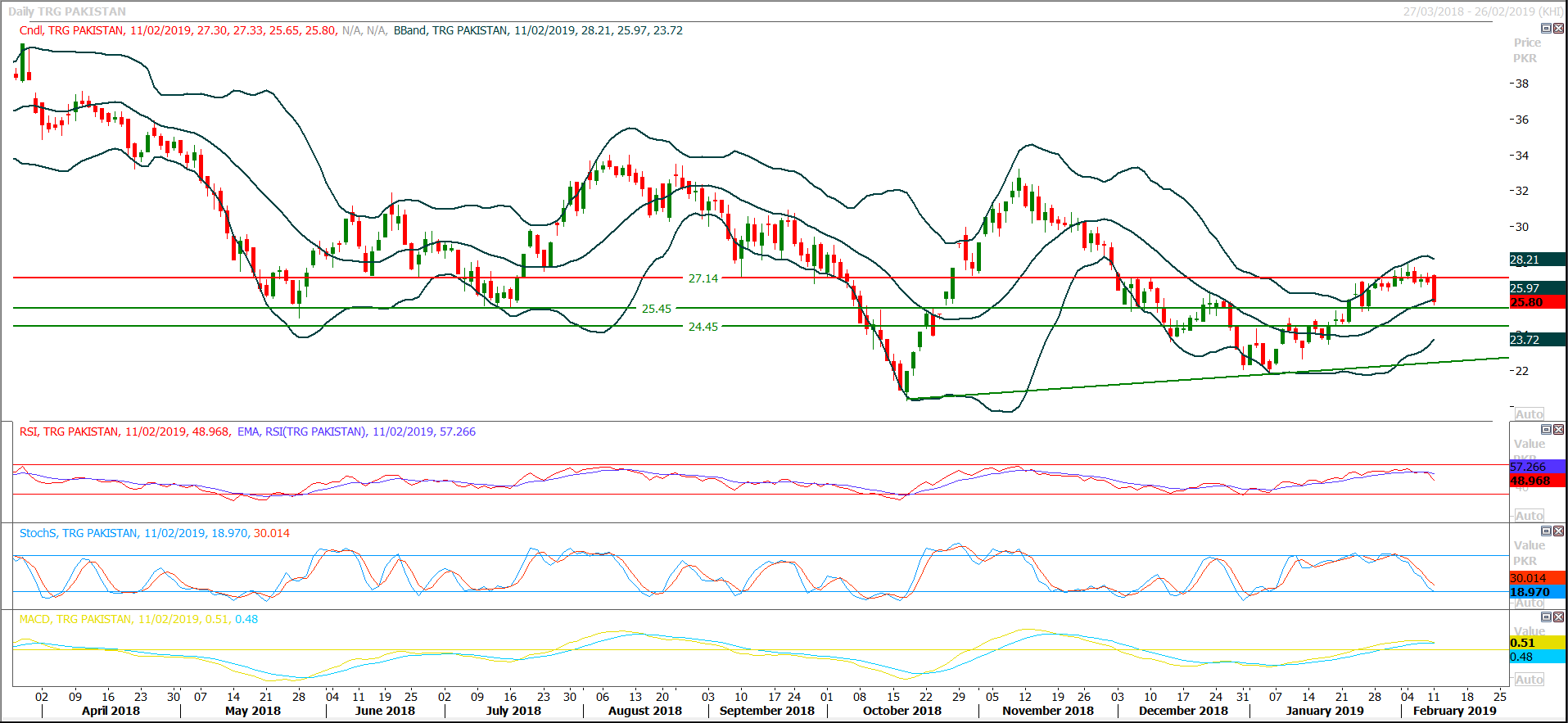Remove the StochS panel with its X icon
This screenshot has height=723, width=1568.
[1558, 531]
